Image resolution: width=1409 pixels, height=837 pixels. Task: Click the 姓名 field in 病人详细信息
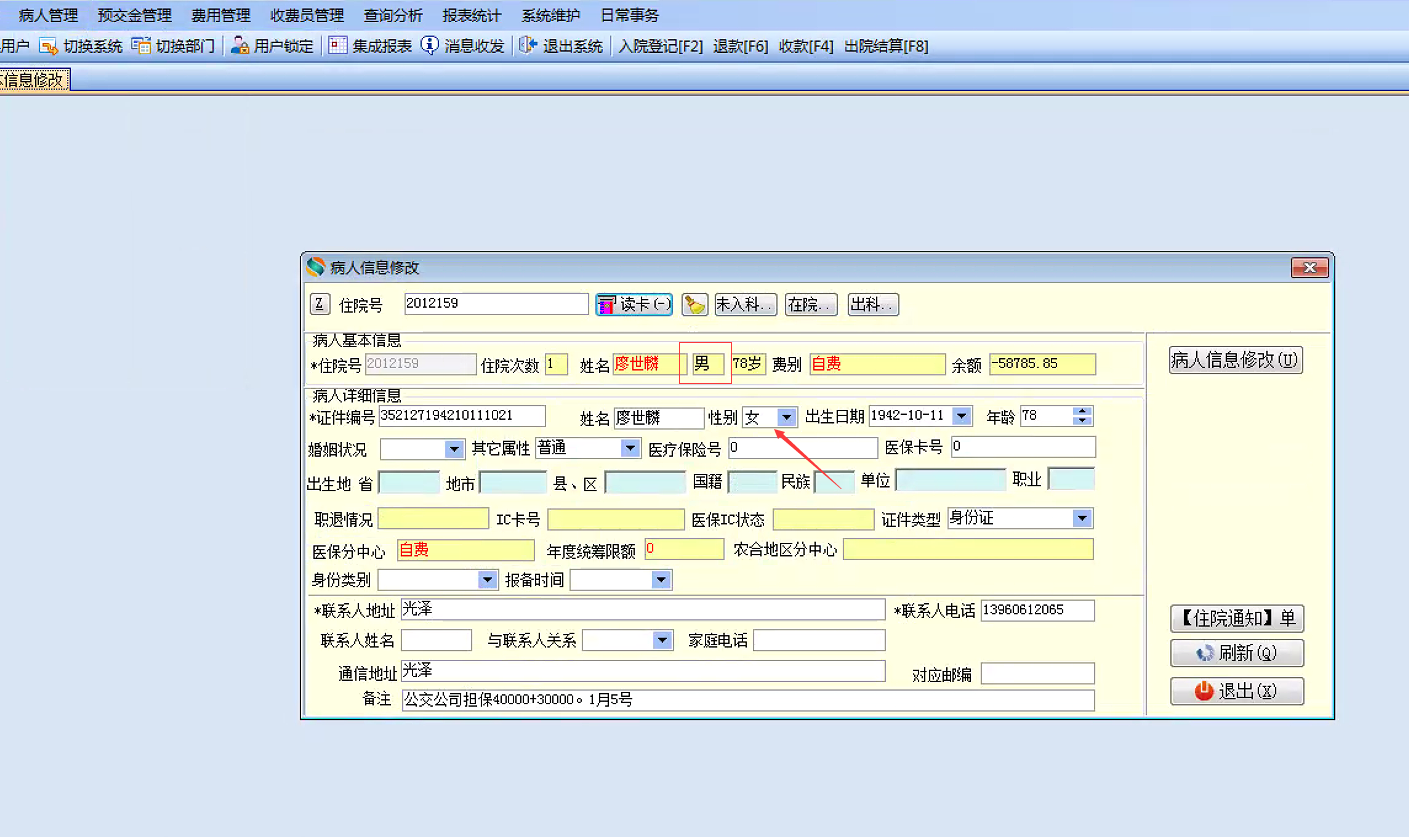coord(659,417)
